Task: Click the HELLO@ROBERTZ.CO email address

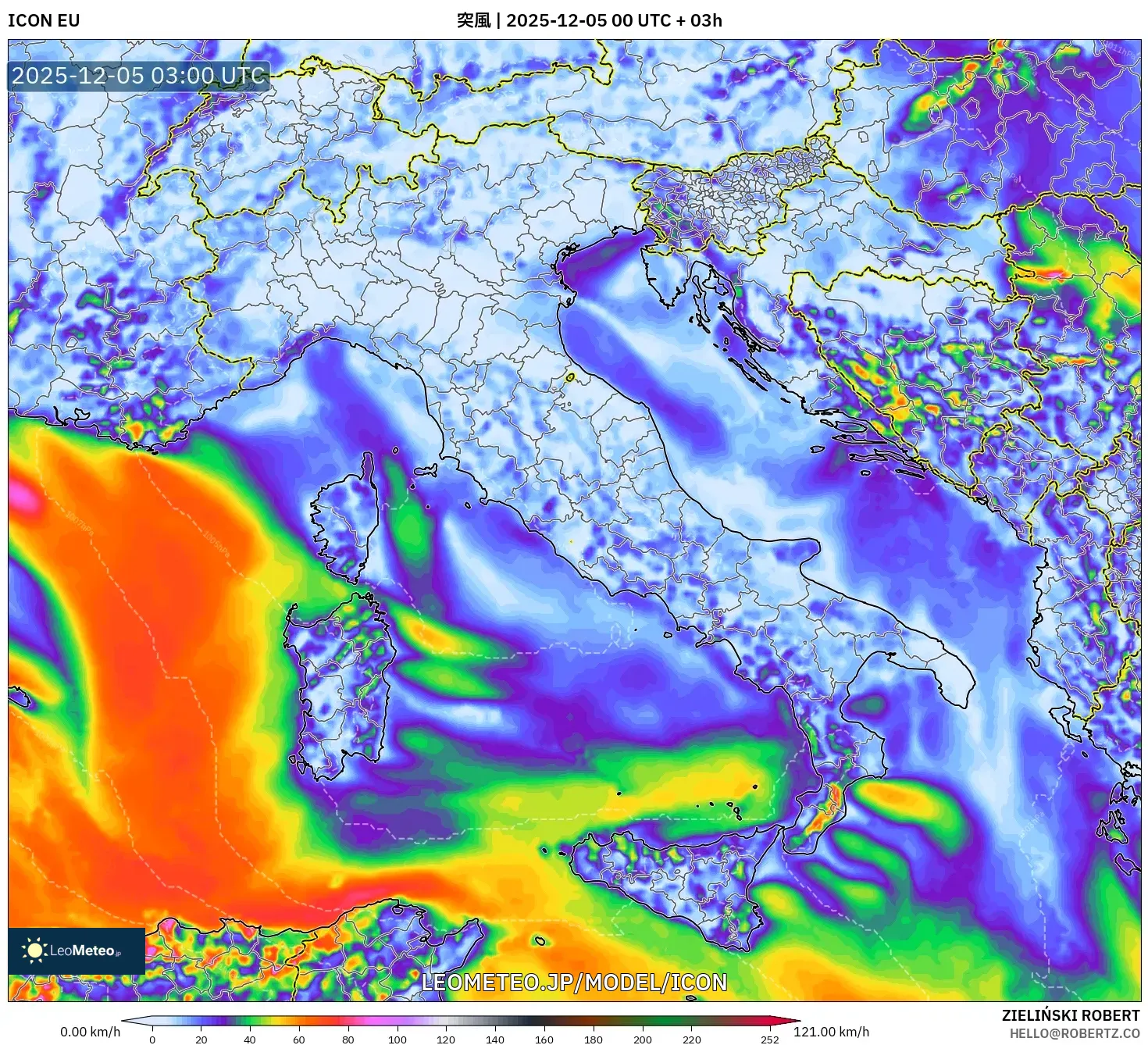Action: pyautogui.click(x=1075, y=1033)
